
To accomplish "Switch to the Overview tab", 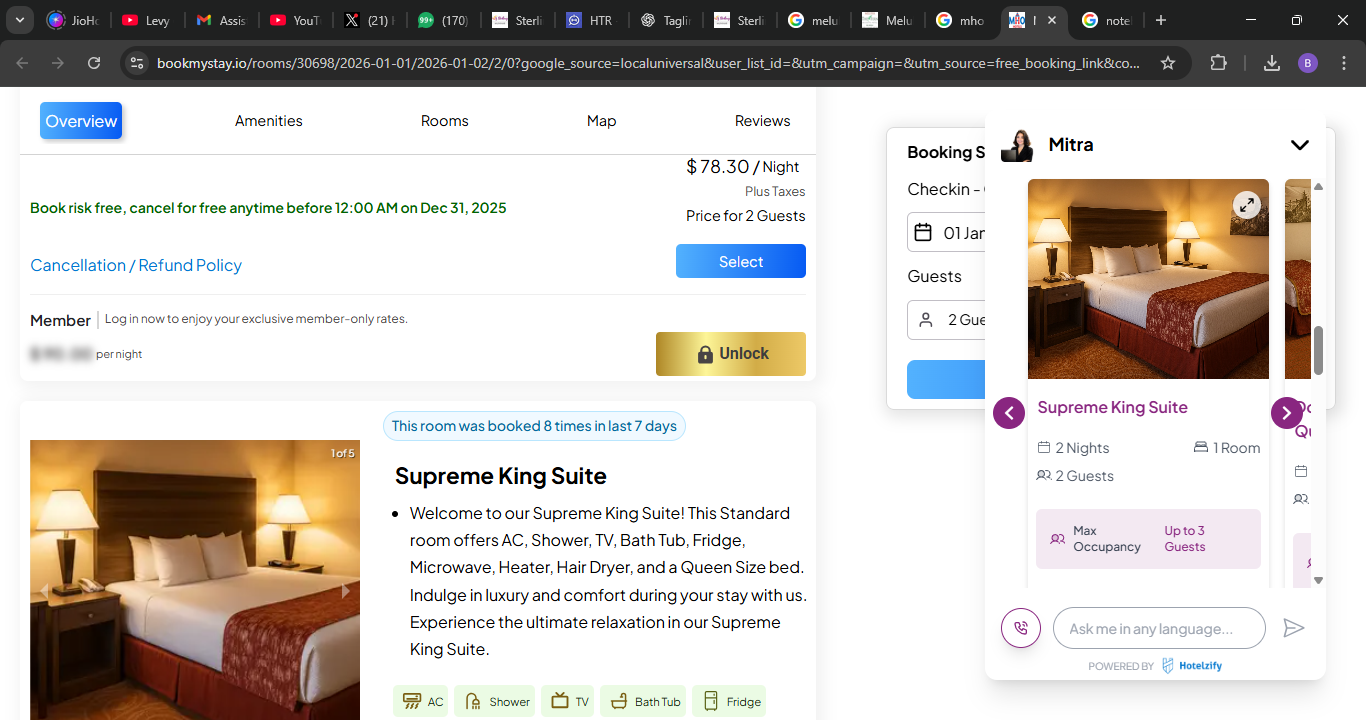I will click(x=81, y=121).
